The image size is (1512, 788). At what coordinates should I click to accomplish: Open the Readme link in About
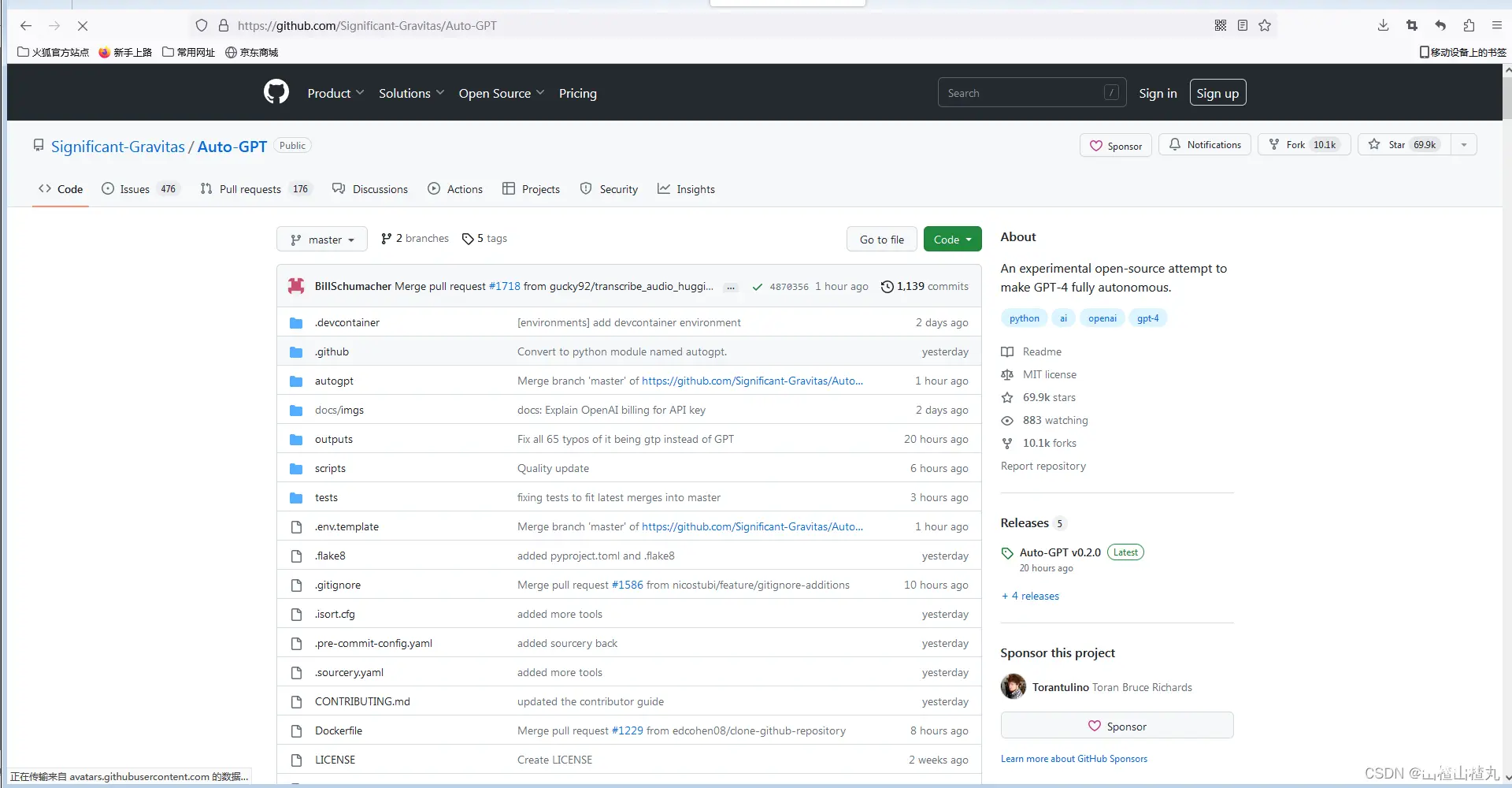pyautogui.click(x=1032, y=352)
